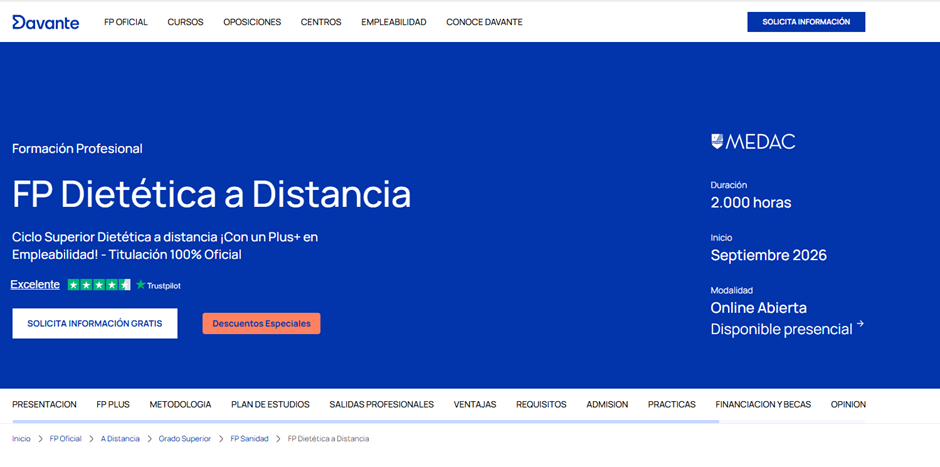Image resolution: width=940 pixels, height=467 pixels.
Task: Go to FP Sanidad breadcrumb link
Action: tap(249, 439)
